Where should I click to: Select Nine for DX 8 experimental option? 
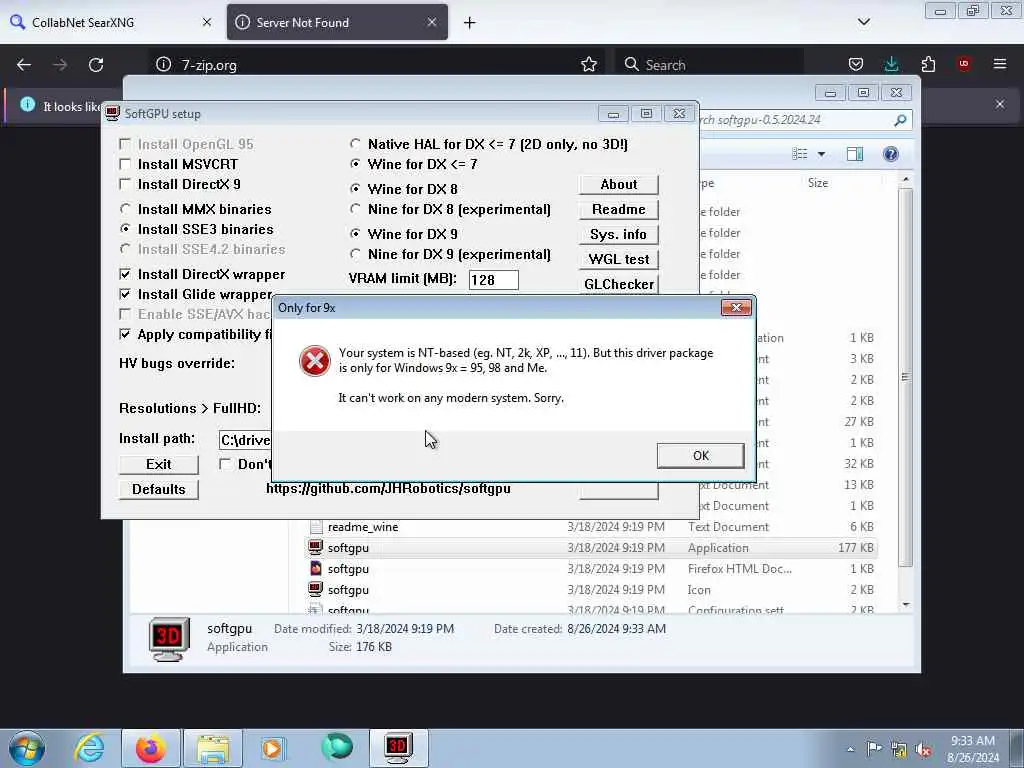pos(355,209)
